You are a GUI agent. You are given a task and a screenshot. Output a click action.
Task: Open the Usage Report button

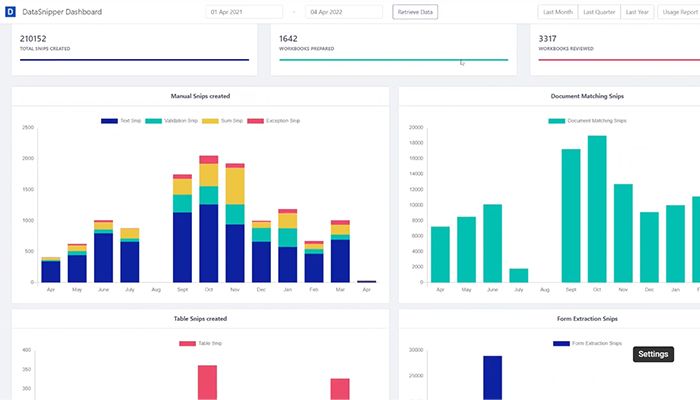(x=679, y=12)
